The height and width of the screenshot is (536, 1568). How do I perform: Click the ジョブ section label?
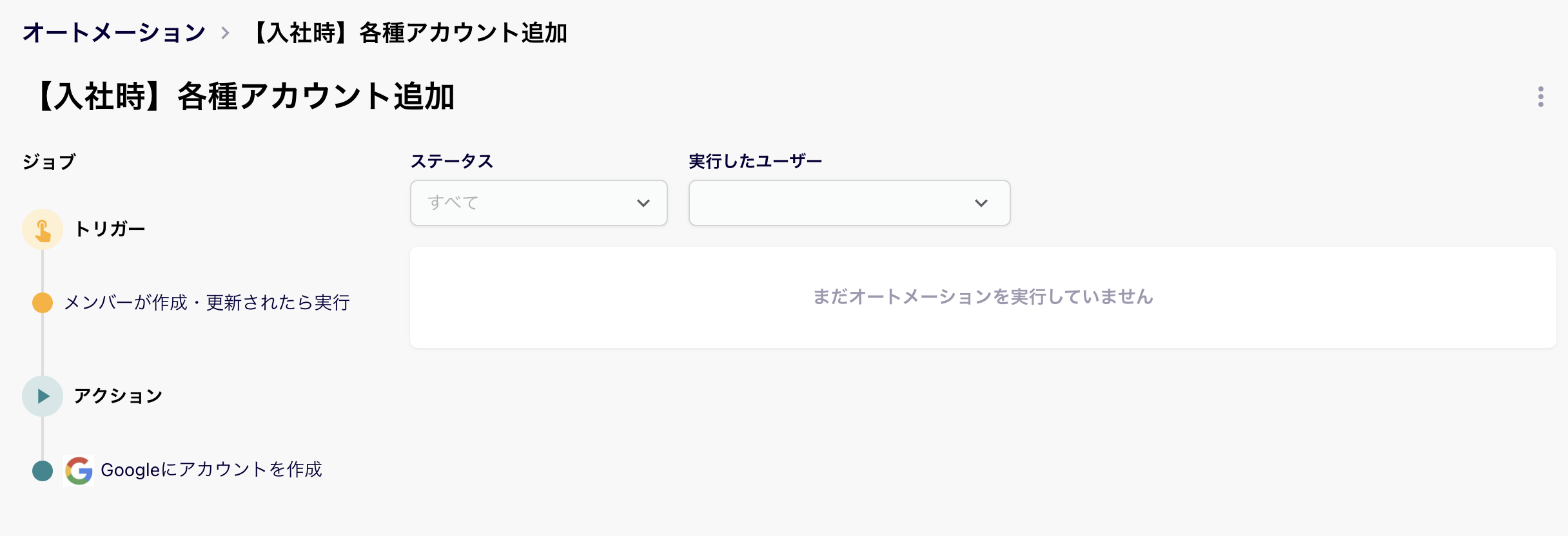tap(49, 162)
